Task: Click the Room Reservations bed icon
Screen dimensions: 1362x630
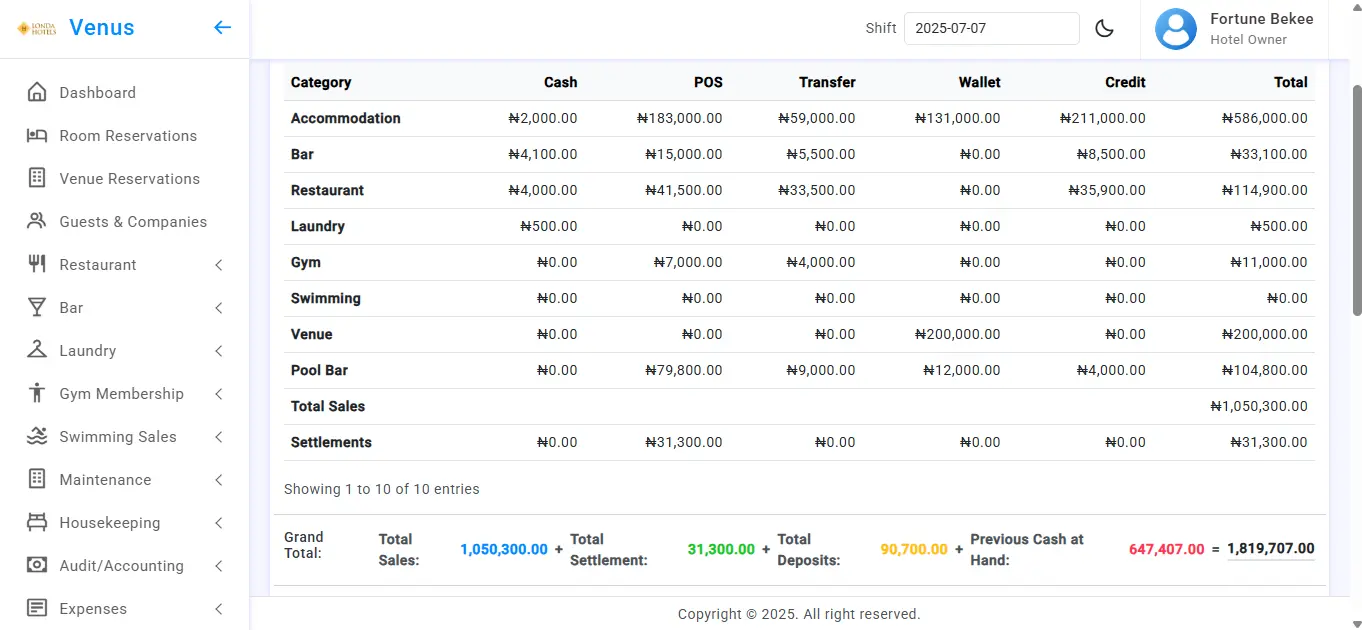Action: pos(37,135)
